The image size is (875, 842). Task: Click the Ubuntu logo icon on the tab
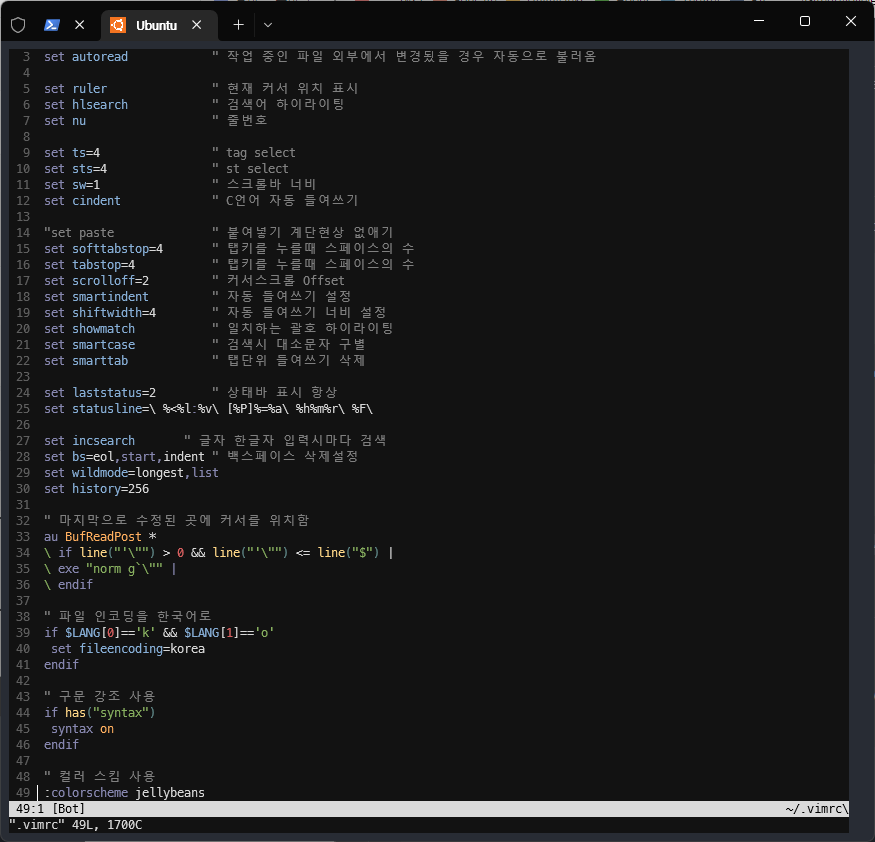tap(118, 25)
